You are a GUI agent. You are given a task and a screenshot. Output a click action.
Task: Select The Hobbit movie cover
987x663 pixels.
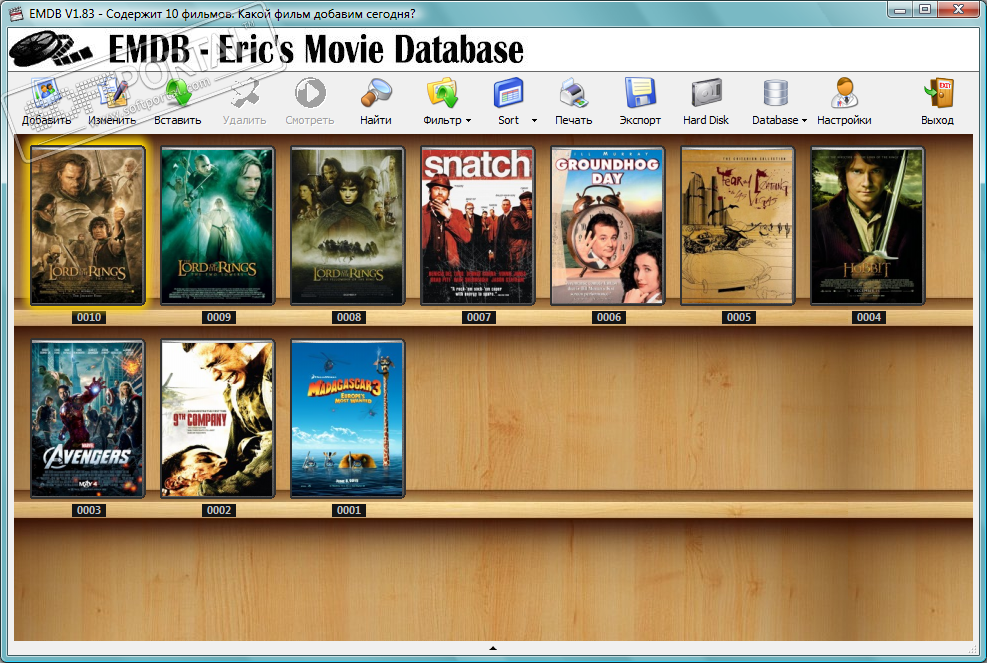[x=867, y=225]
